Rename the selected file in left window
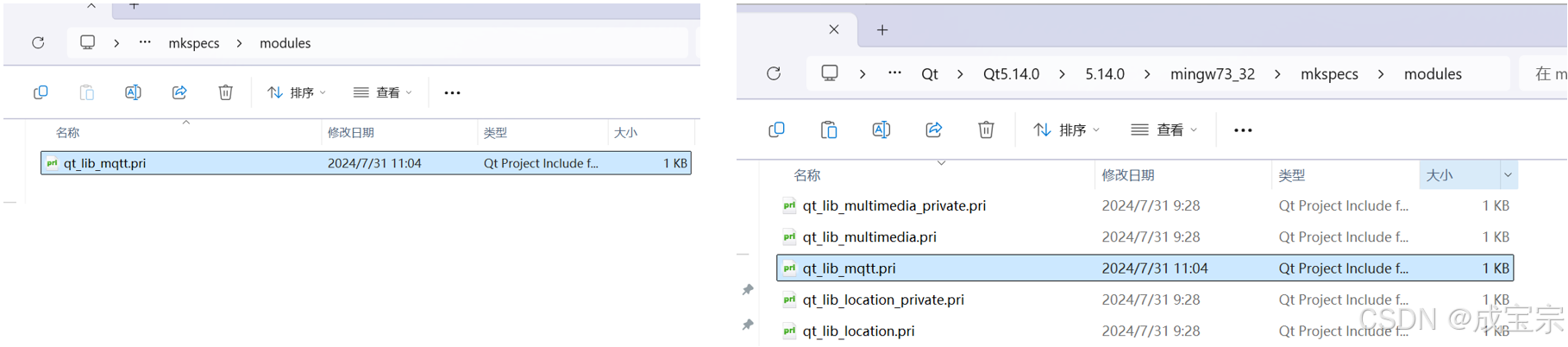The image size is (1568, 347). [133, 92]
